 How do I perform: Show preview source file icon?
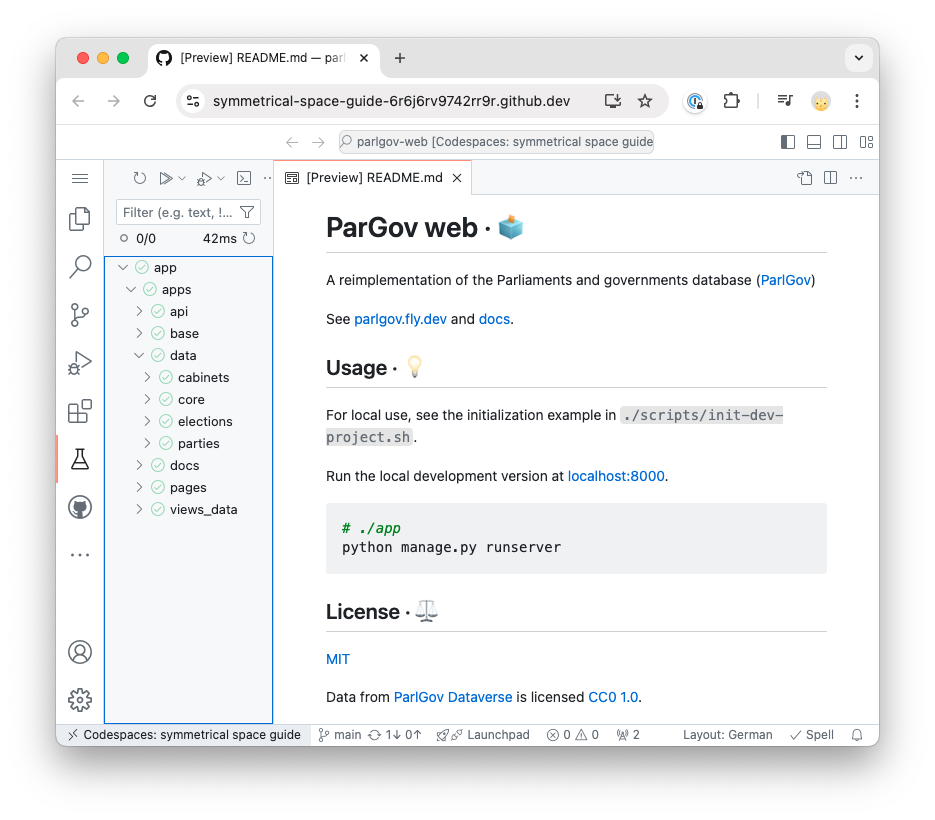point(805,178)
